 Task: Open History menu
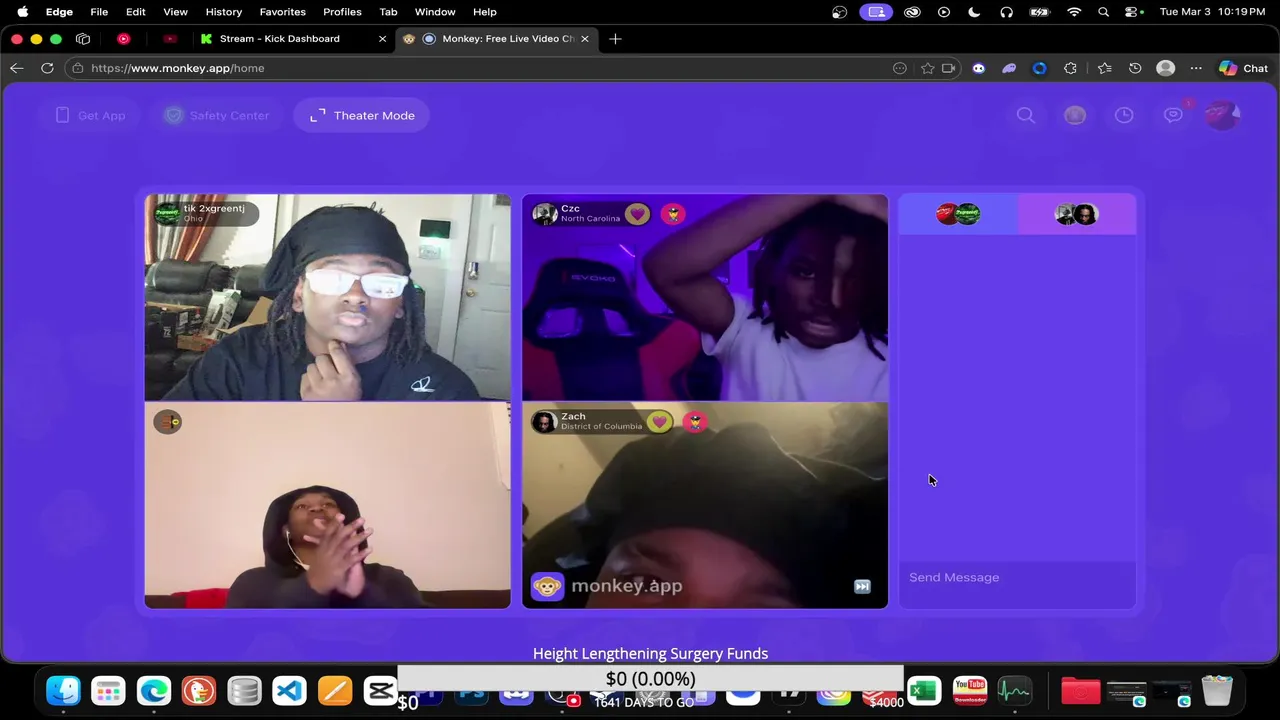pyautogui.click(x=224, y=12)
